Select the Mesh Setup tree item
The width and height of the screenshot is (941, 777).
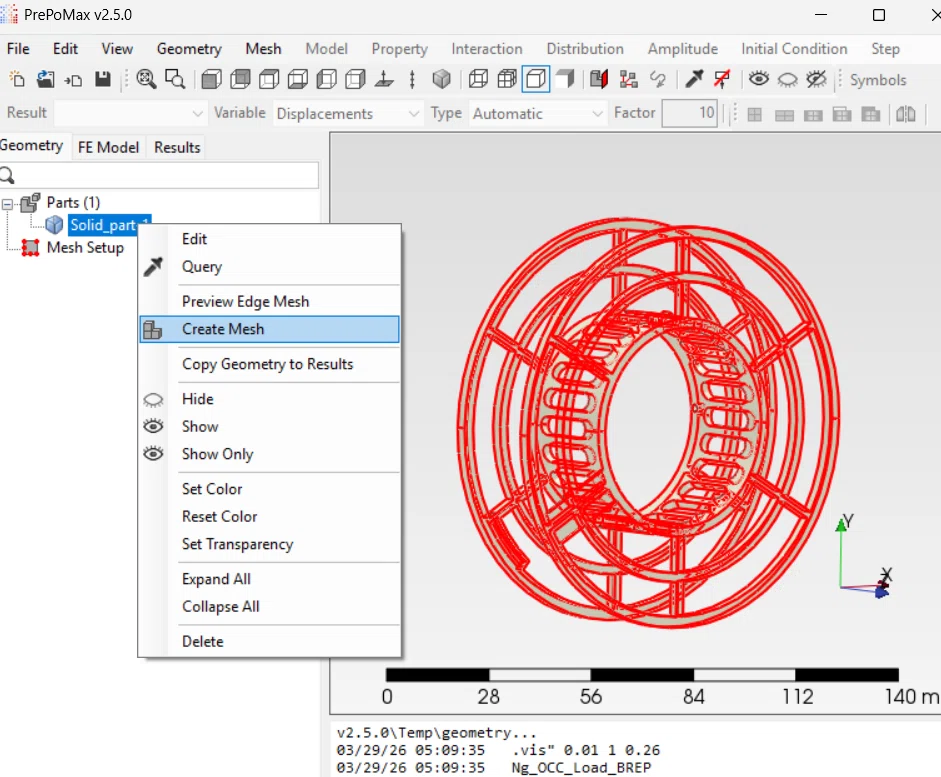click(85, 248)
